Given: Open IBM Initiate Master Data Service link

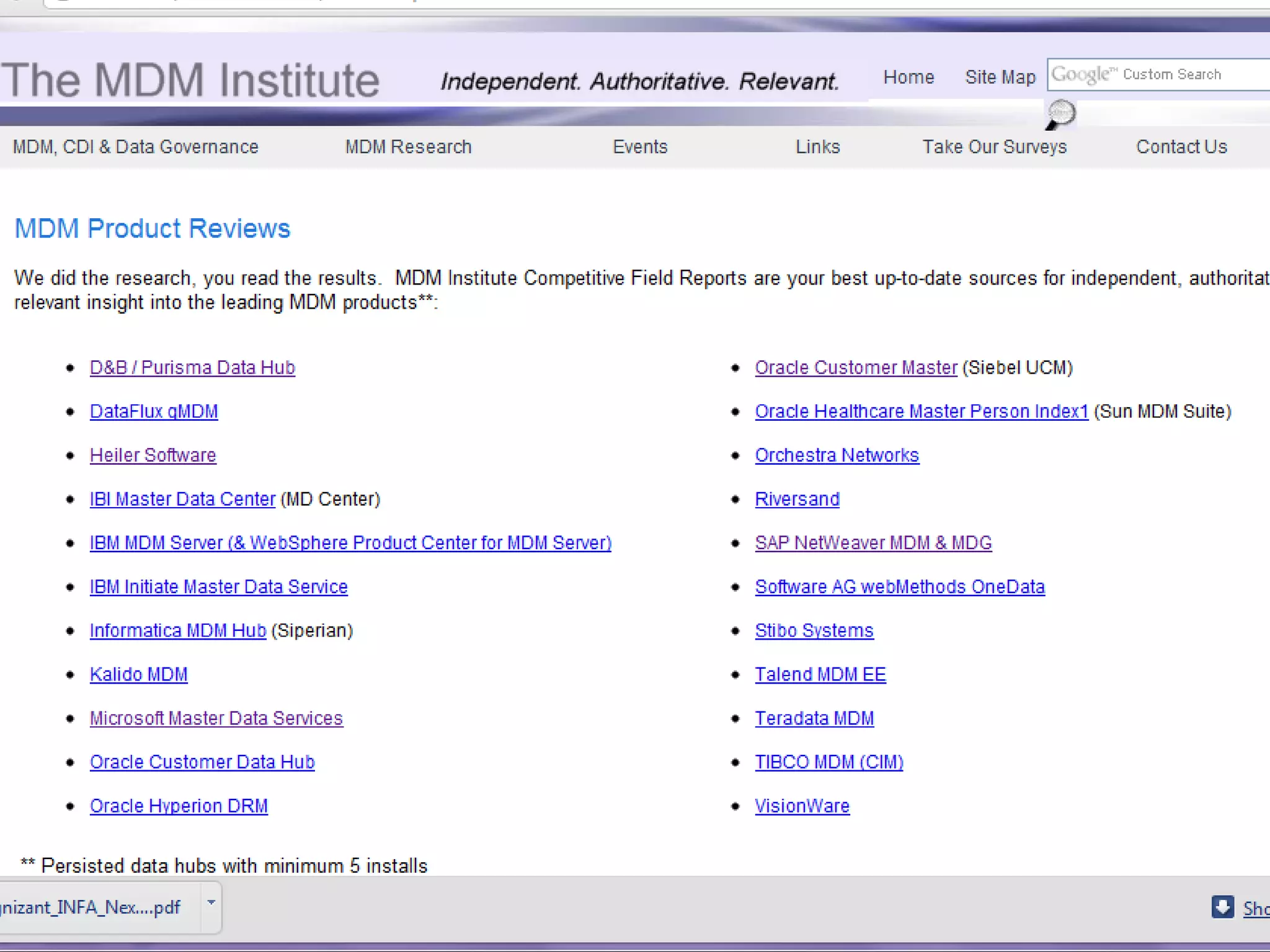Looking at the screenshot, I should [x=218, y=587].
